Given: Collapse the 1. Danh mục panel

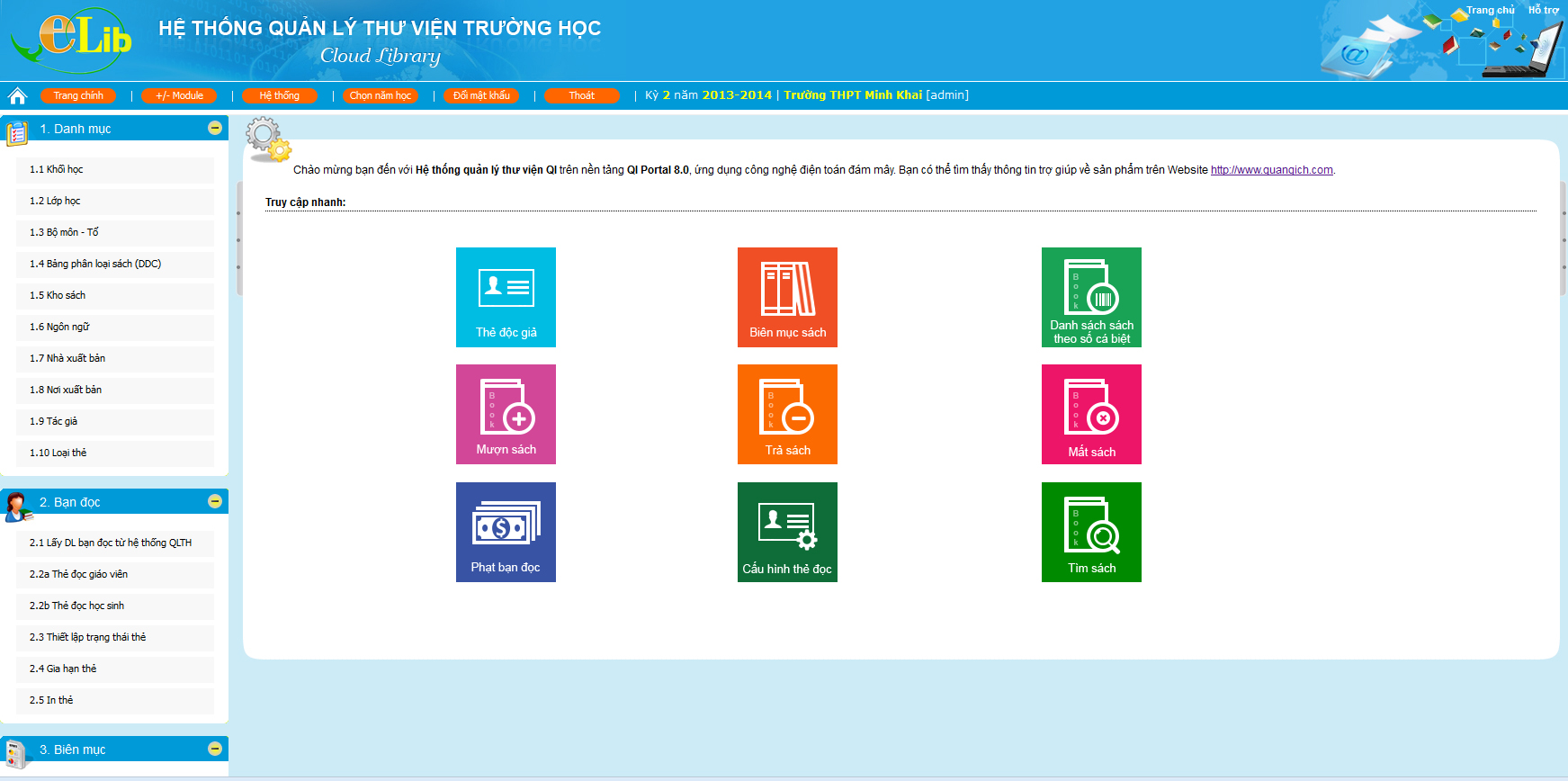Looking at the screenshot, I should (x=215, y=128).
